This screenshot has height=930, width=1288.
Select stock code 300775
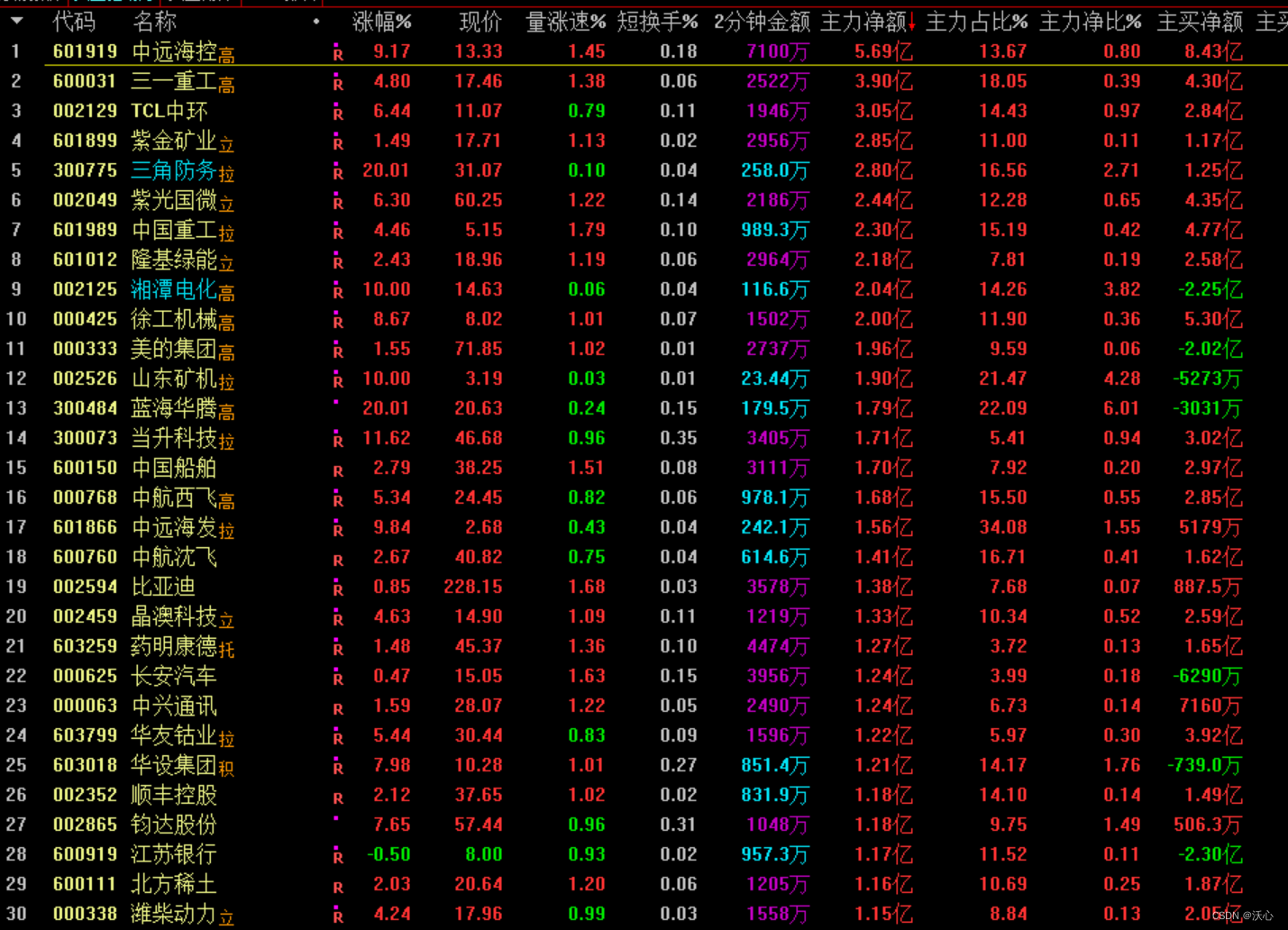85,171
